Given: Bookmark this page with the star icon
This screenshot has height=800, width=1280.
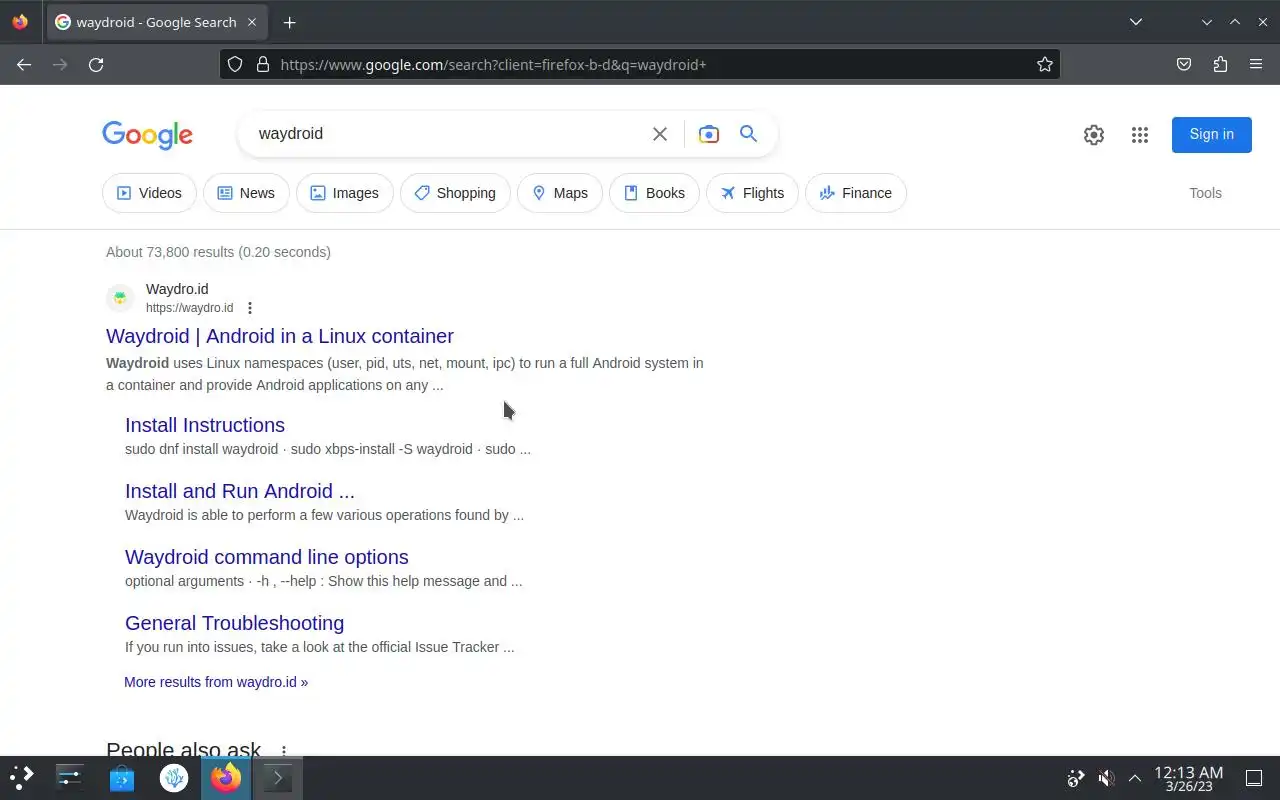Looking at the screenshot, I should coord(1045,64).
